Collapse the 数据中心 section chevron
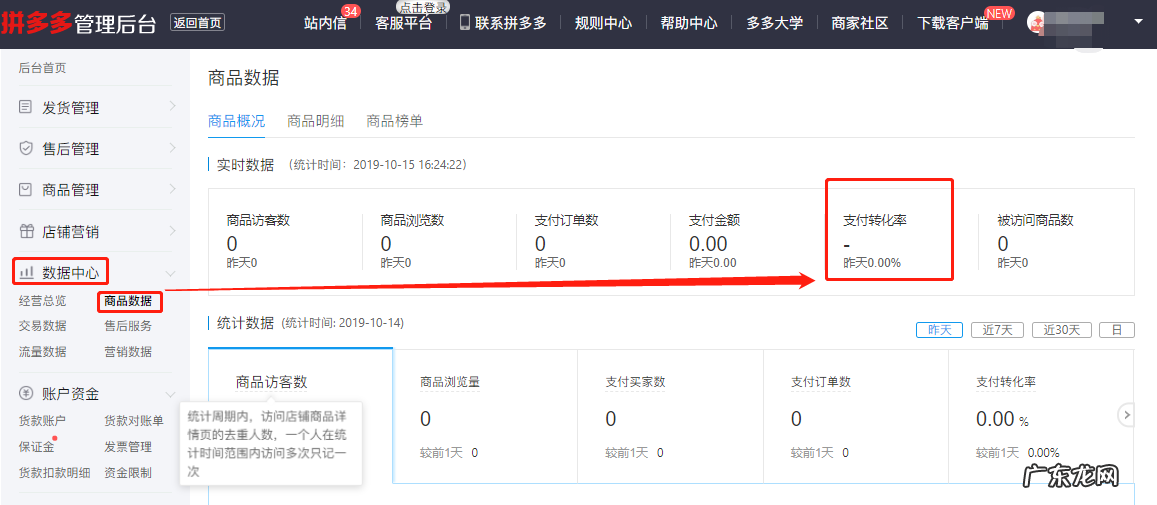The height and width of the screenshot is (505, 1157). coord(171,273)
